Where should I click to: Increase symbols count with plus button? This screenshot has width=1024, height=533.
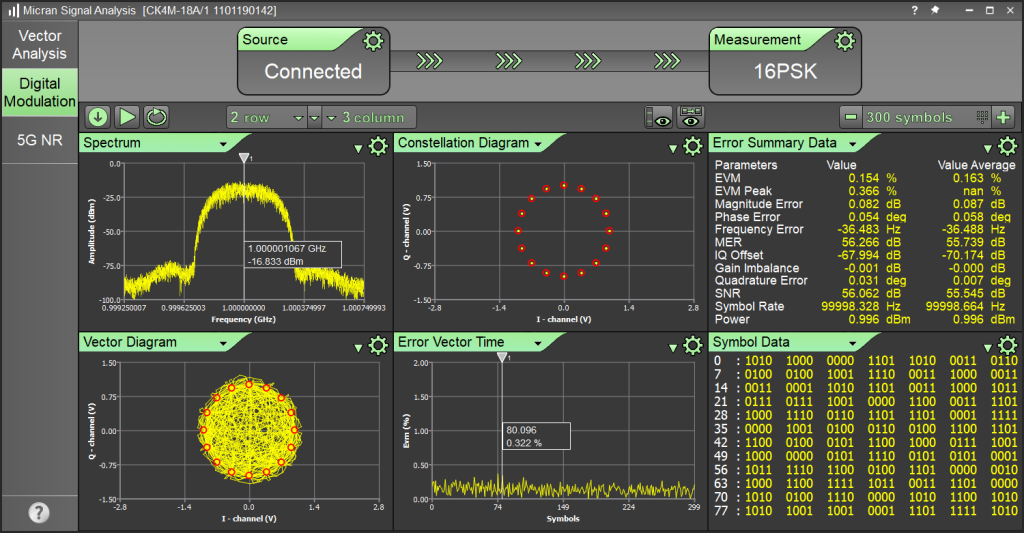pos(1003,117)
